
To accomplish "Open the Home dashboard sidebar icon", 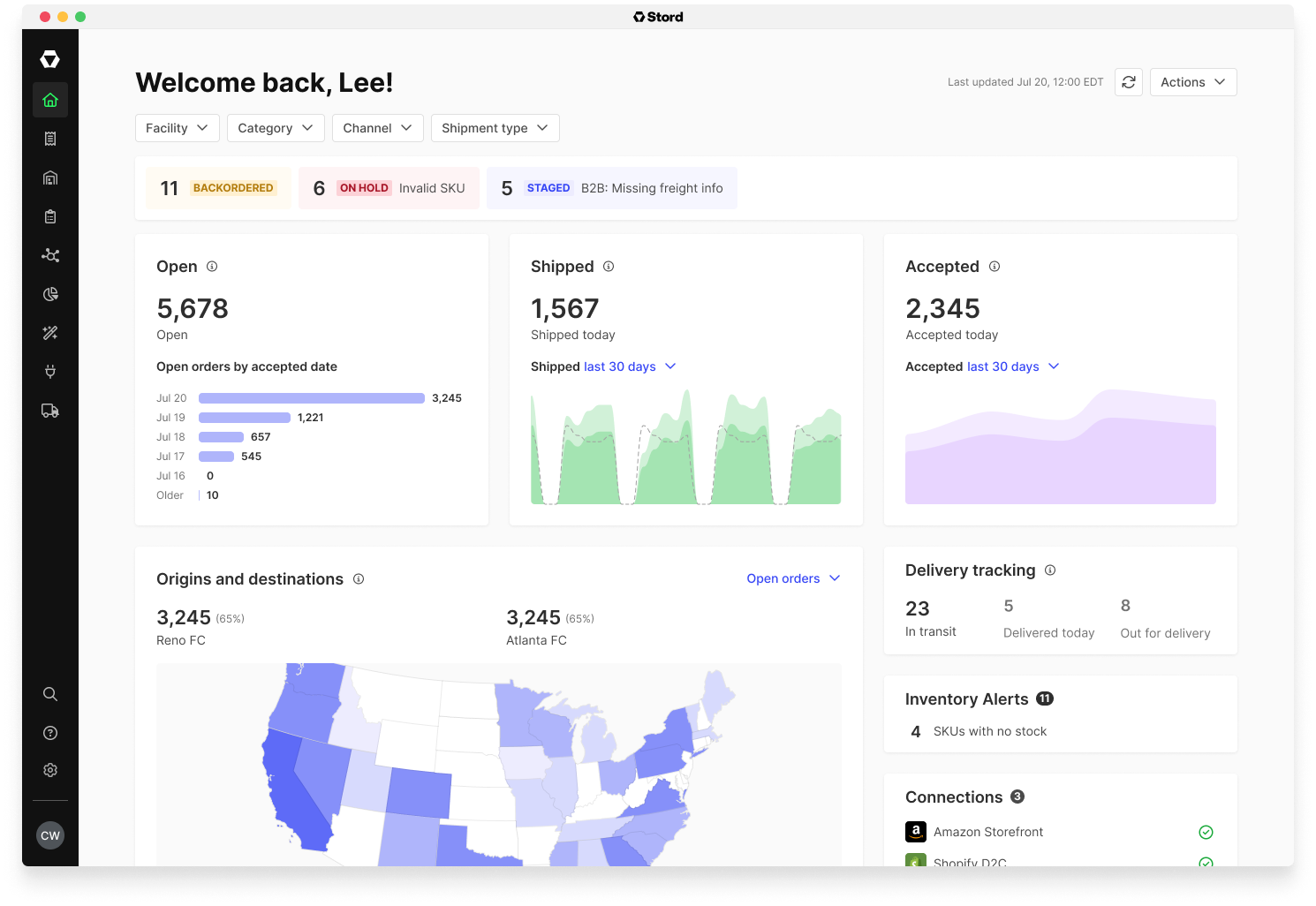I will [x=50, y=100].
